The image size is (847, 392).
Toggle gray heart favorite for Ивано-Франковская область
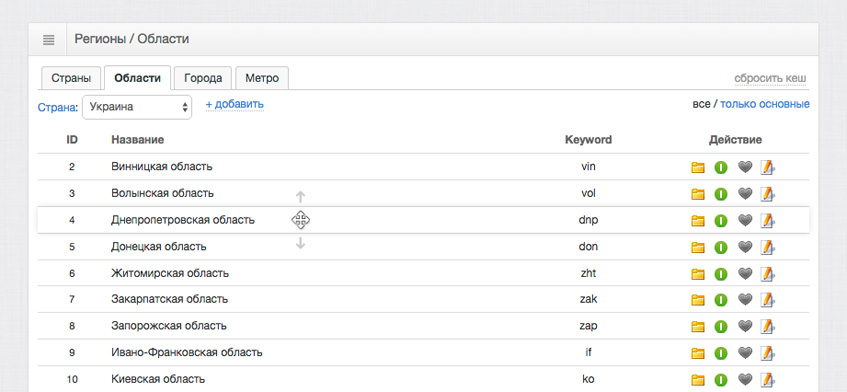(745, 353)
